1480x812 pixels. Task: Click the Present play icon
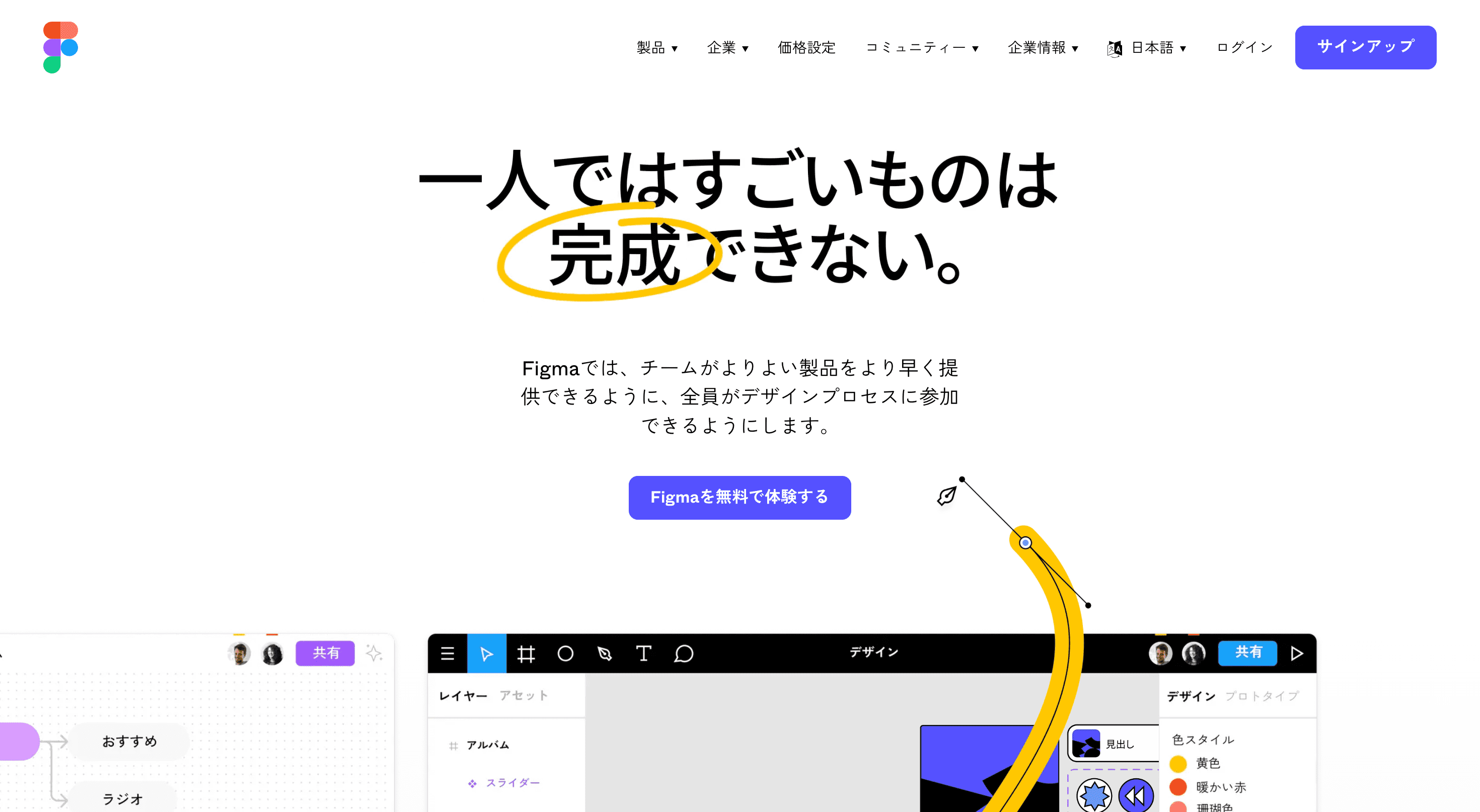[1296, 653]
